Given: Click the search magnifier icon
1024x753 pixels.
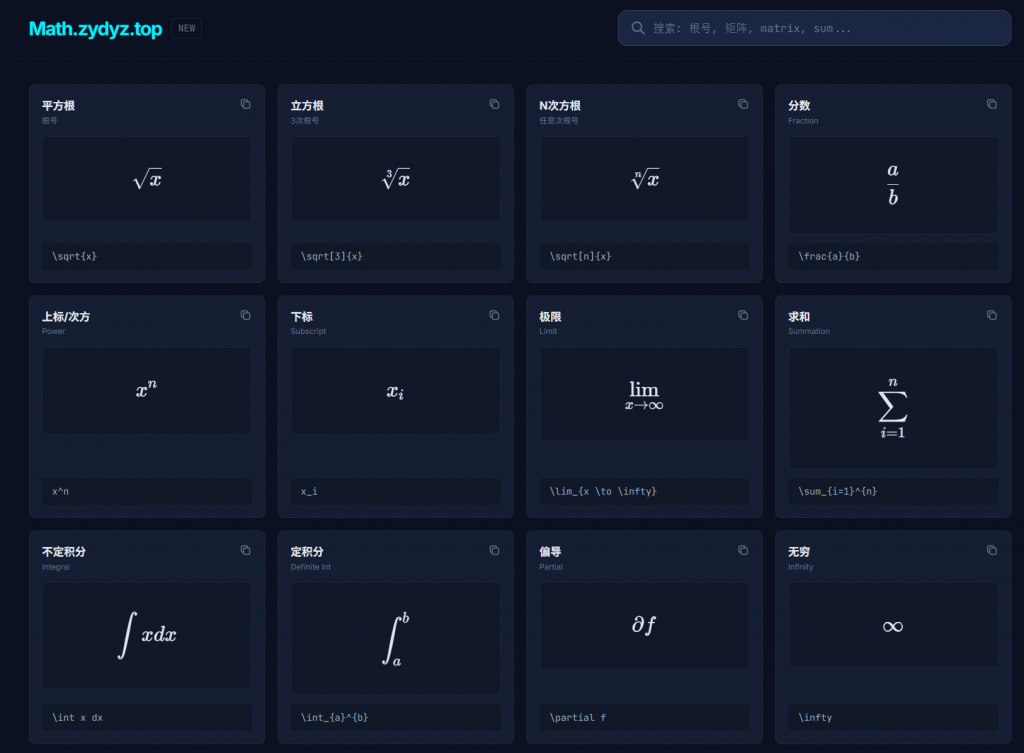Looking at the screenshot, I should [638, 28].
